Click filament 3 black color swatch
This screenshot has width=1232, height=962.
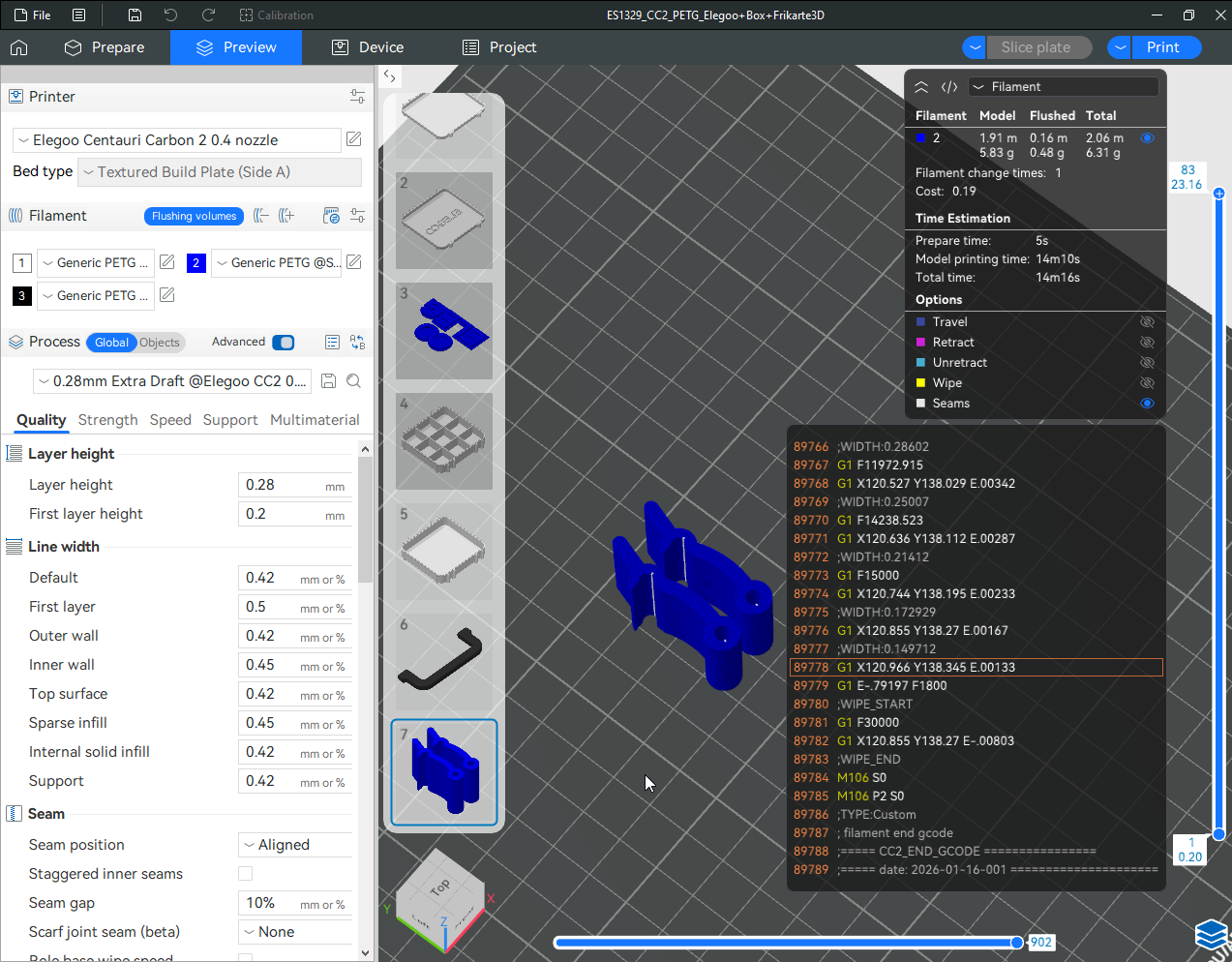point(22,296)
